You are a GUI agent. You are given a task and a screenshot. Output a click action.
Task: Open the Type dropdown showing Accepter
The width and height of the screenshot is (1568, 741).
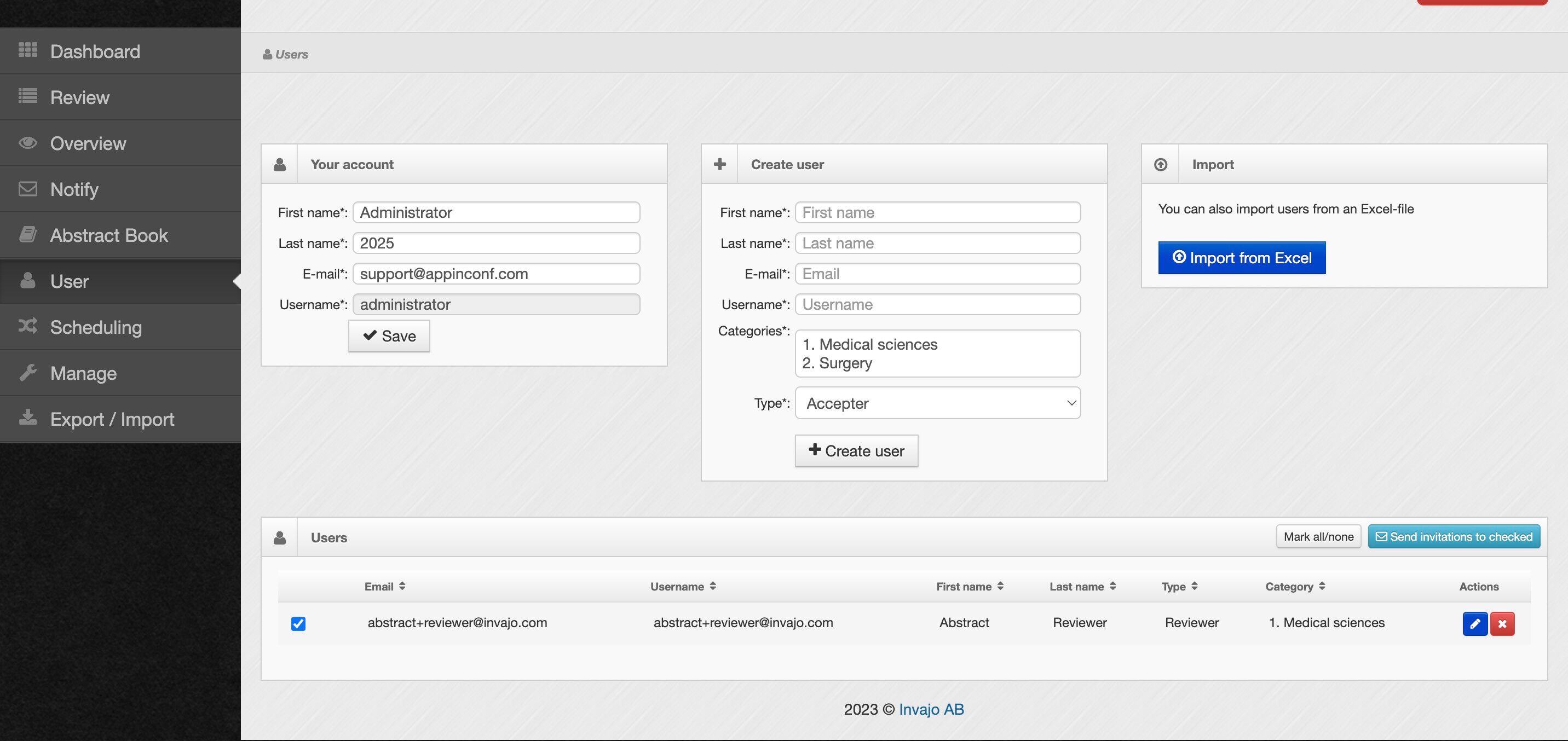(937, 403)
